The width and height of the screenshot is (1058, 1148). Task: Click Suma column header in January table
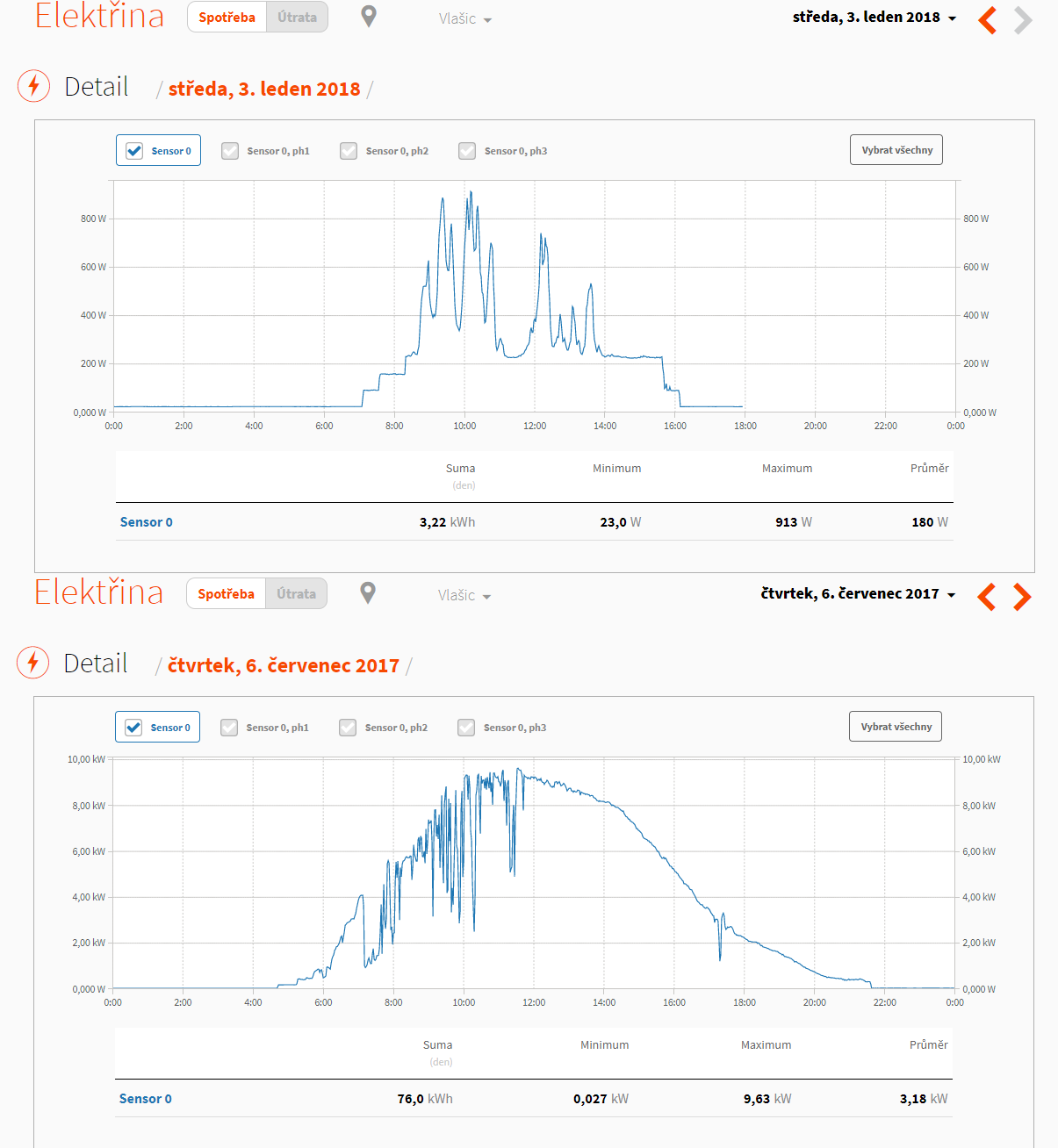[x=461, y=469]
